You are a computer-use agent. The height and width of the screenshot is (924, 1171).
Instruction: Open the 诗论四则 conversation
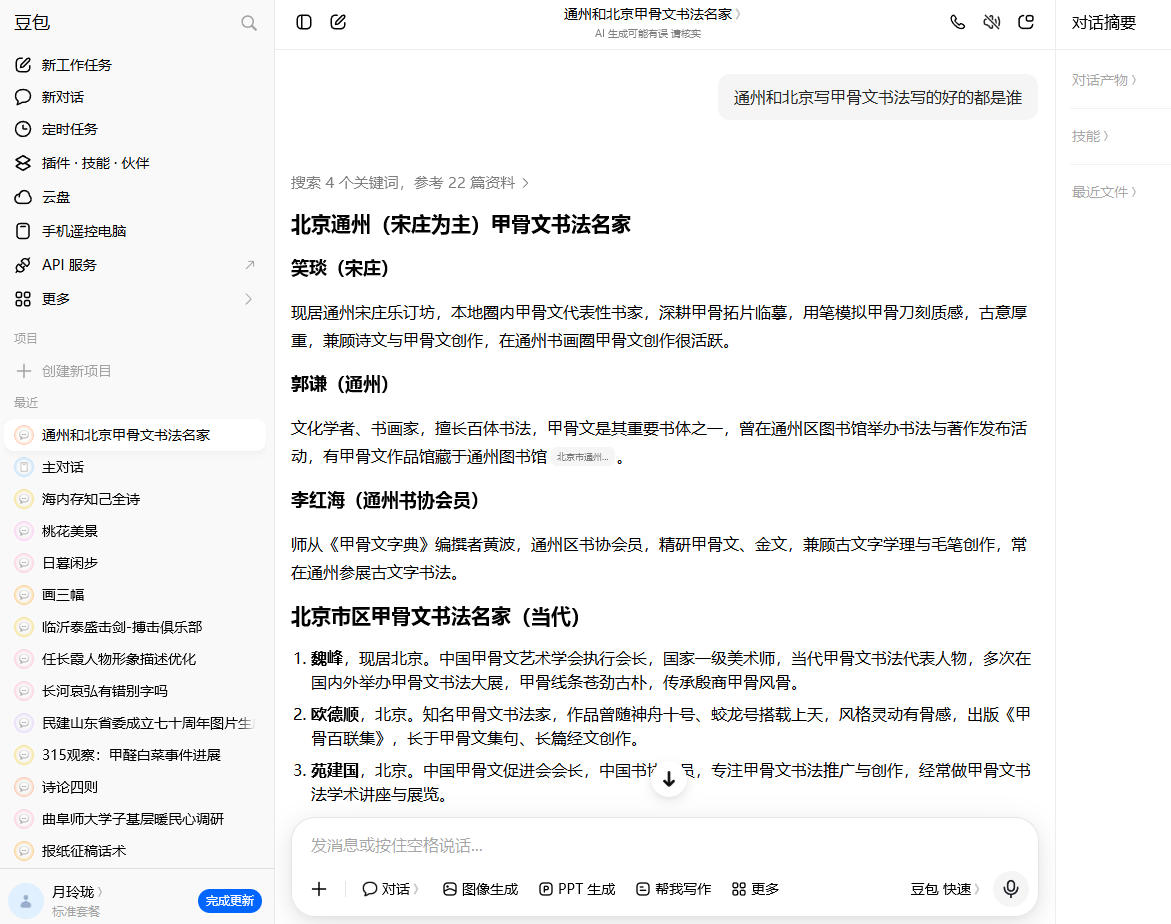[134, 787]
